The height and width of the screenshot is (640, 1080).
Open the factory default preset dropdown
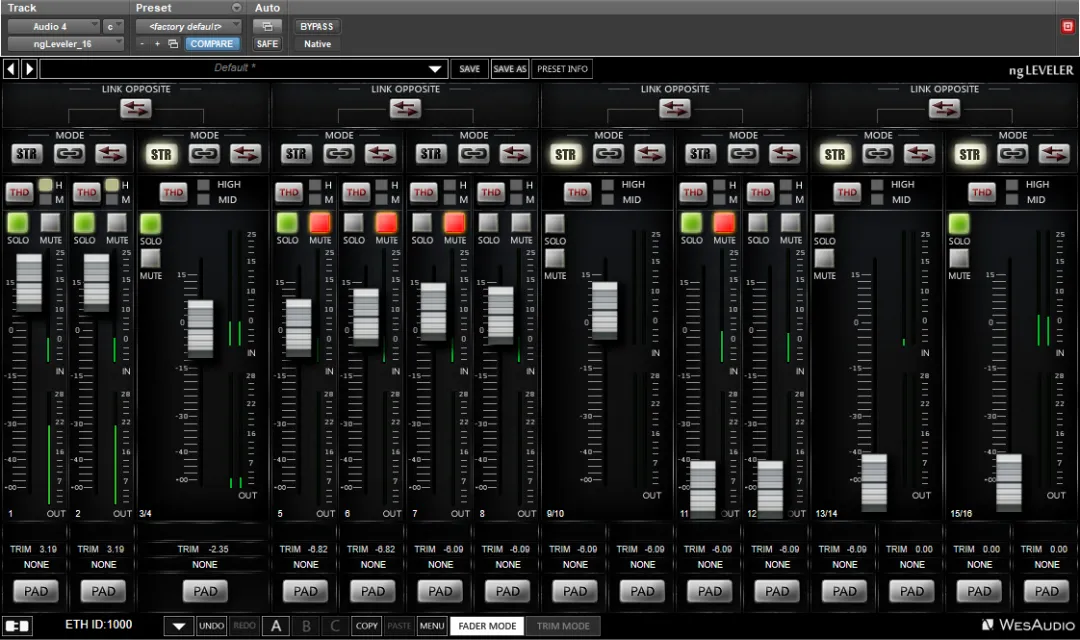(x=188, y=26)
